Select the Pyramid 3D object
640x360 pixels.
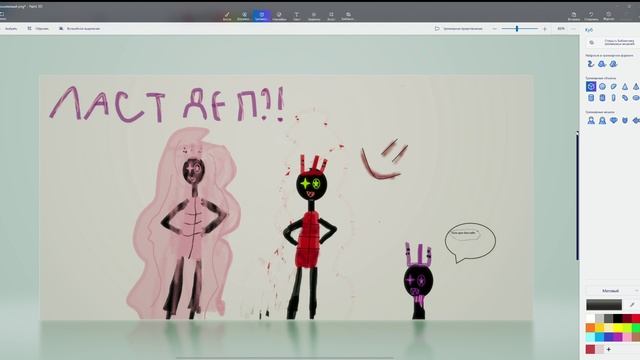(x=636, y=87)
